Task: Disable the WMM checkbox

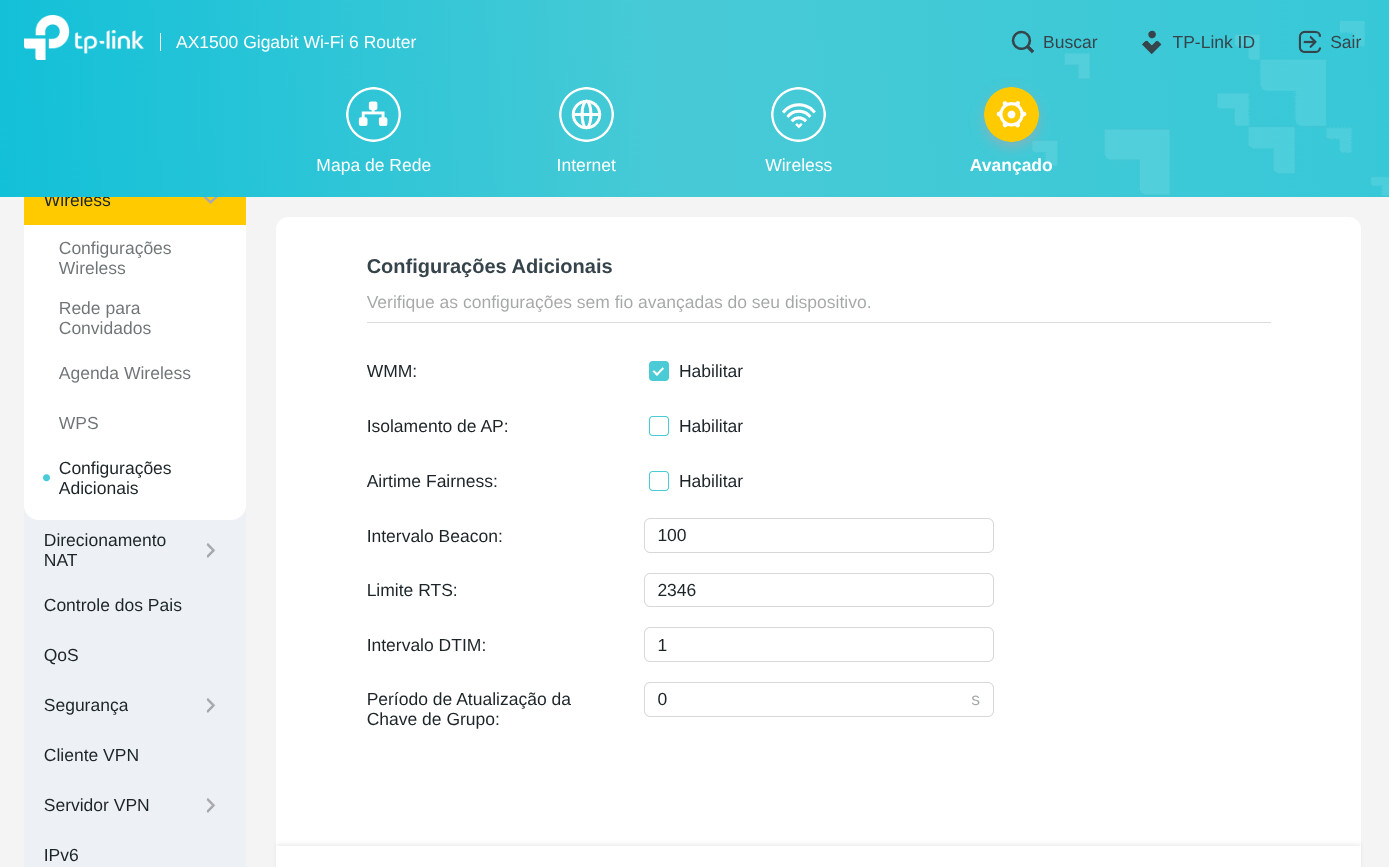Action: 659,371
